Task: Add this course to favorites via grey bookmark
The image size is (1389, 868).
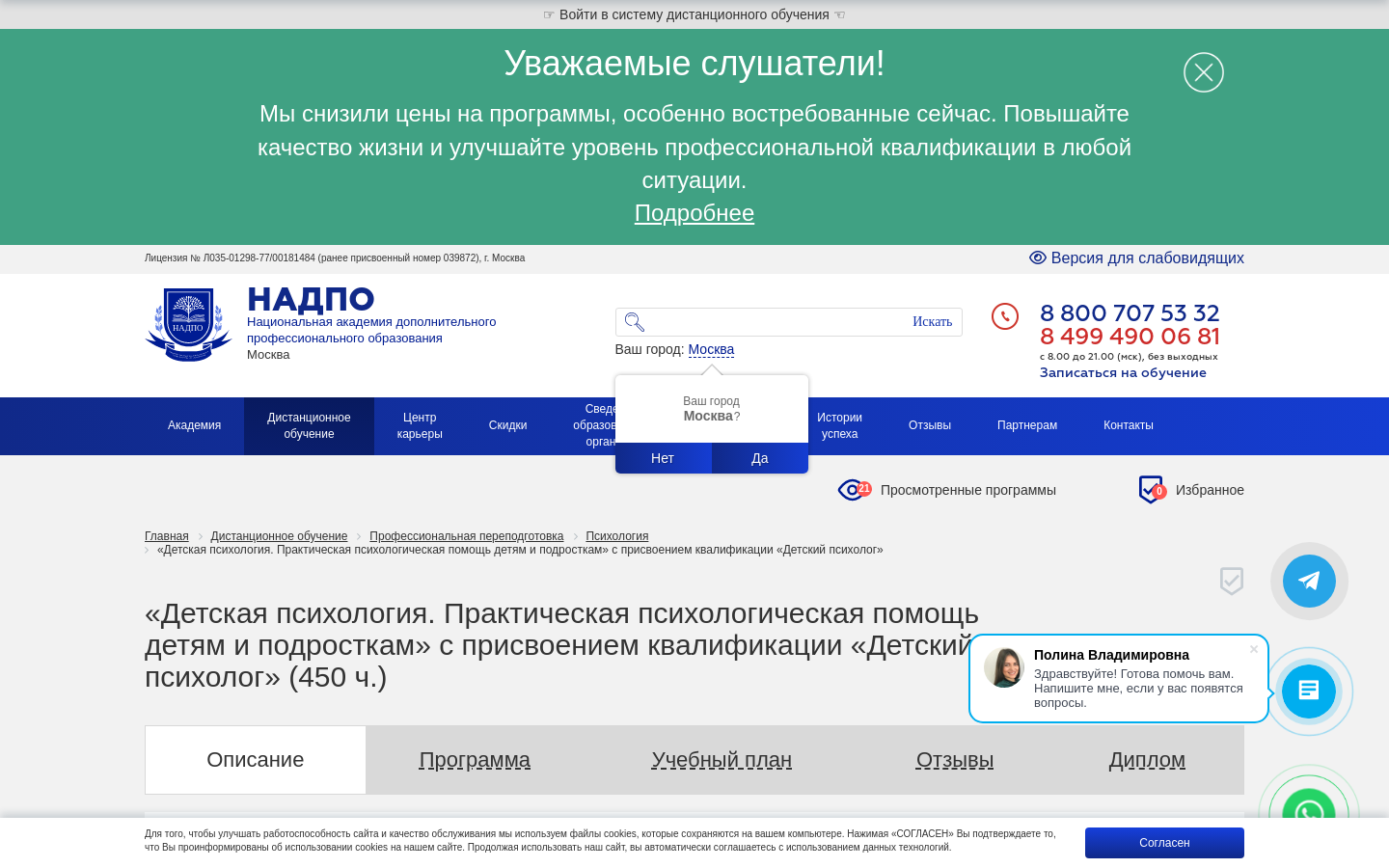Action: pos(1232,581)
